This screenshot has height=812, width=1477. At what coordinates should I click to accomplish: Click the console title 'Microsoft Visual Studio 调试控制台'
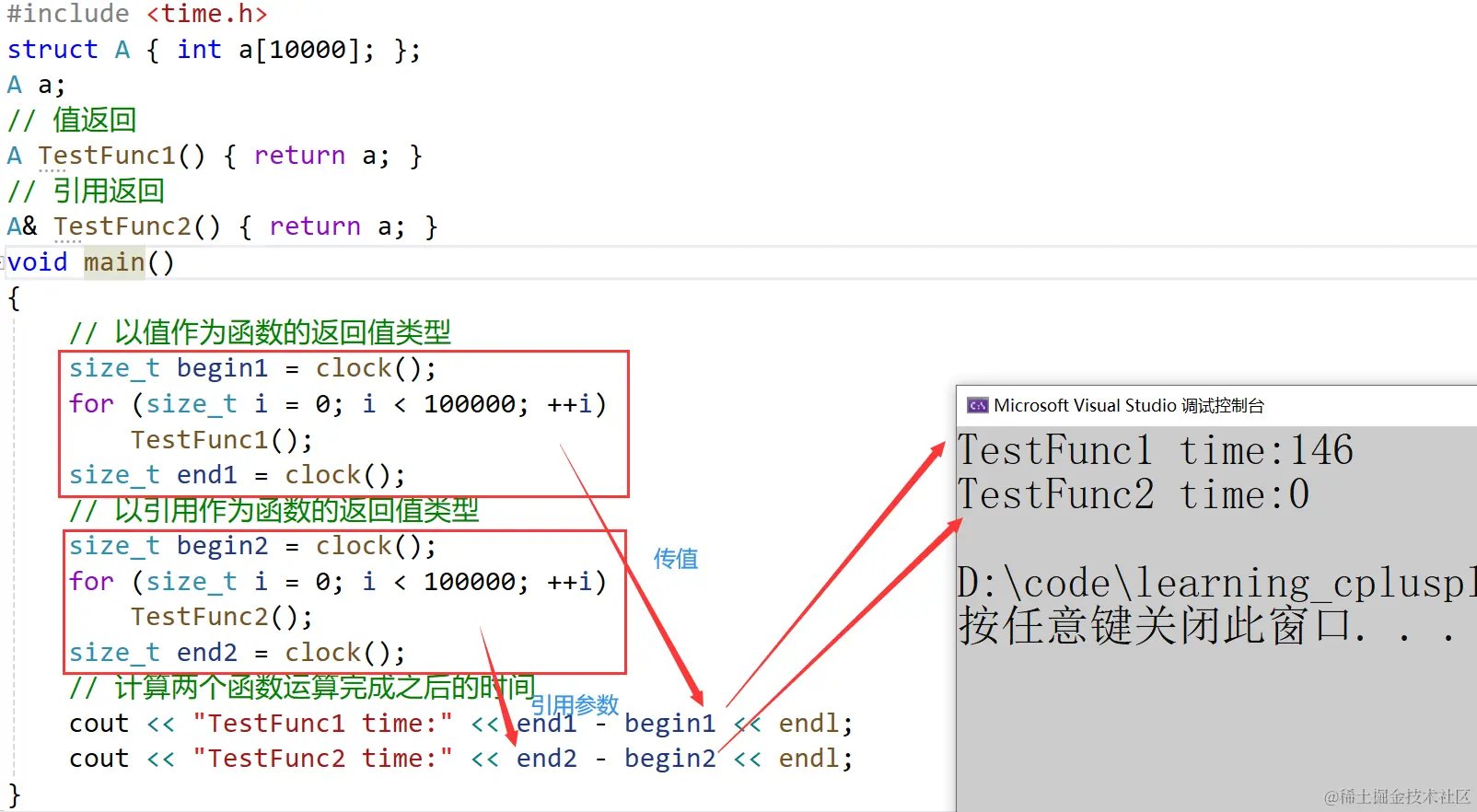coord(1129,406)
